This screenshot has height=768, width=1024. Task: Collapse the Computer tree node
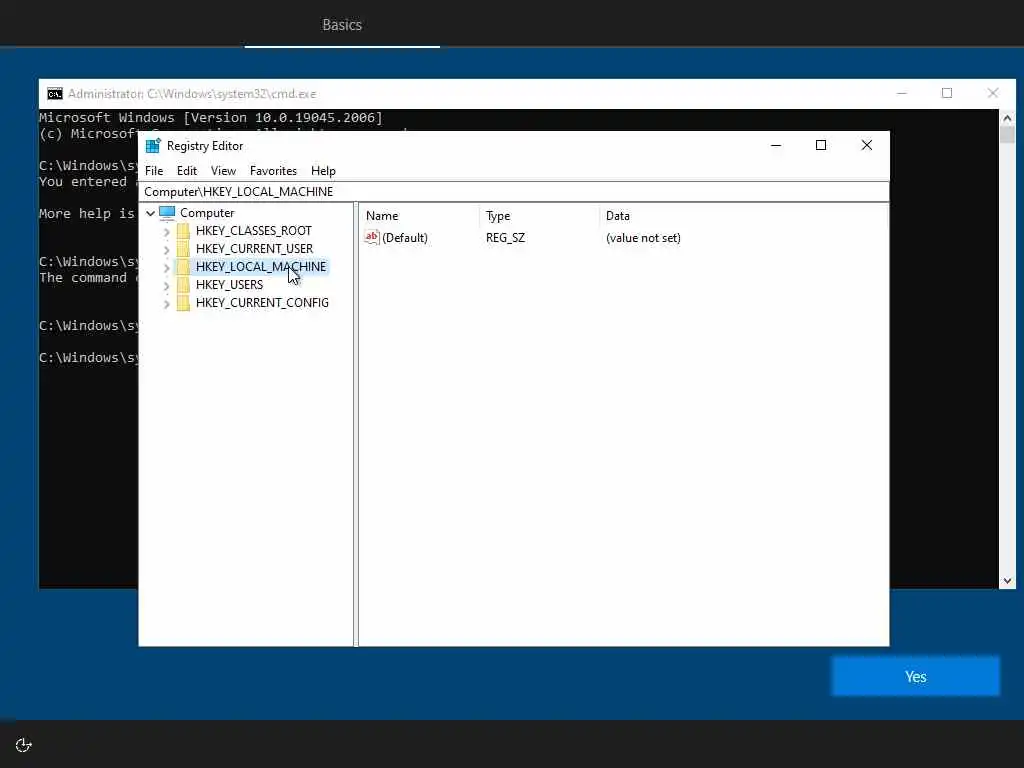(150, 213)
